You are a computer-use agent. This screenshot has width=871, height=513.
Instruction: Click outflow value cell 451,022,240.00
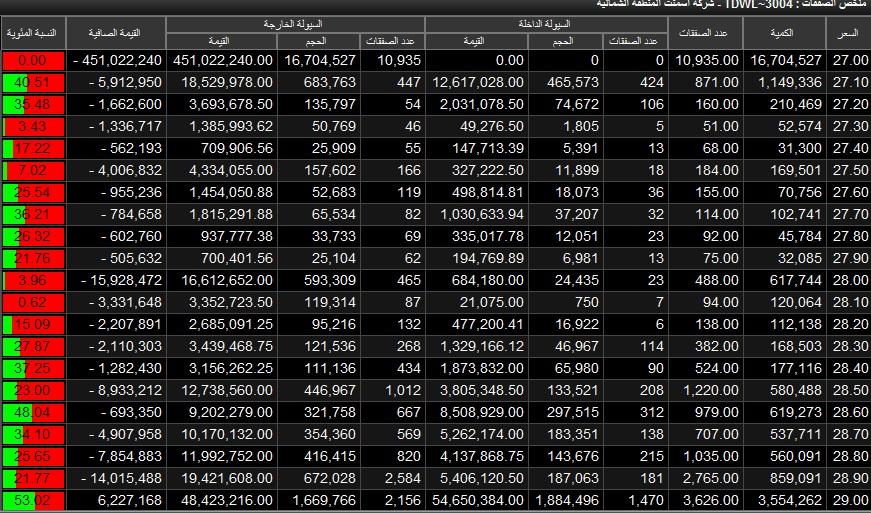pyautogui.click(x=221, y=60)
